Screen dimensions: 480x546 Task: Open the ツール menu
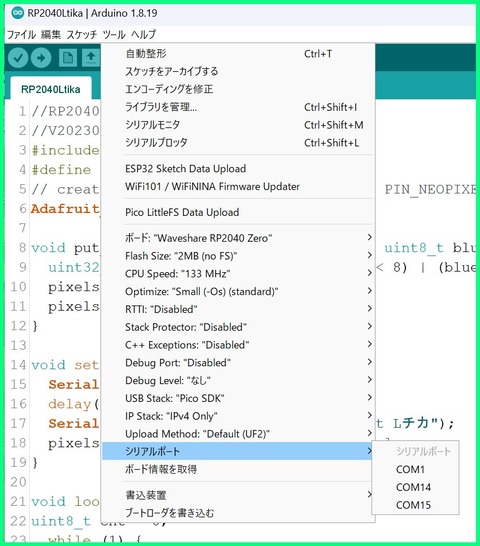[x=114, y=34]
